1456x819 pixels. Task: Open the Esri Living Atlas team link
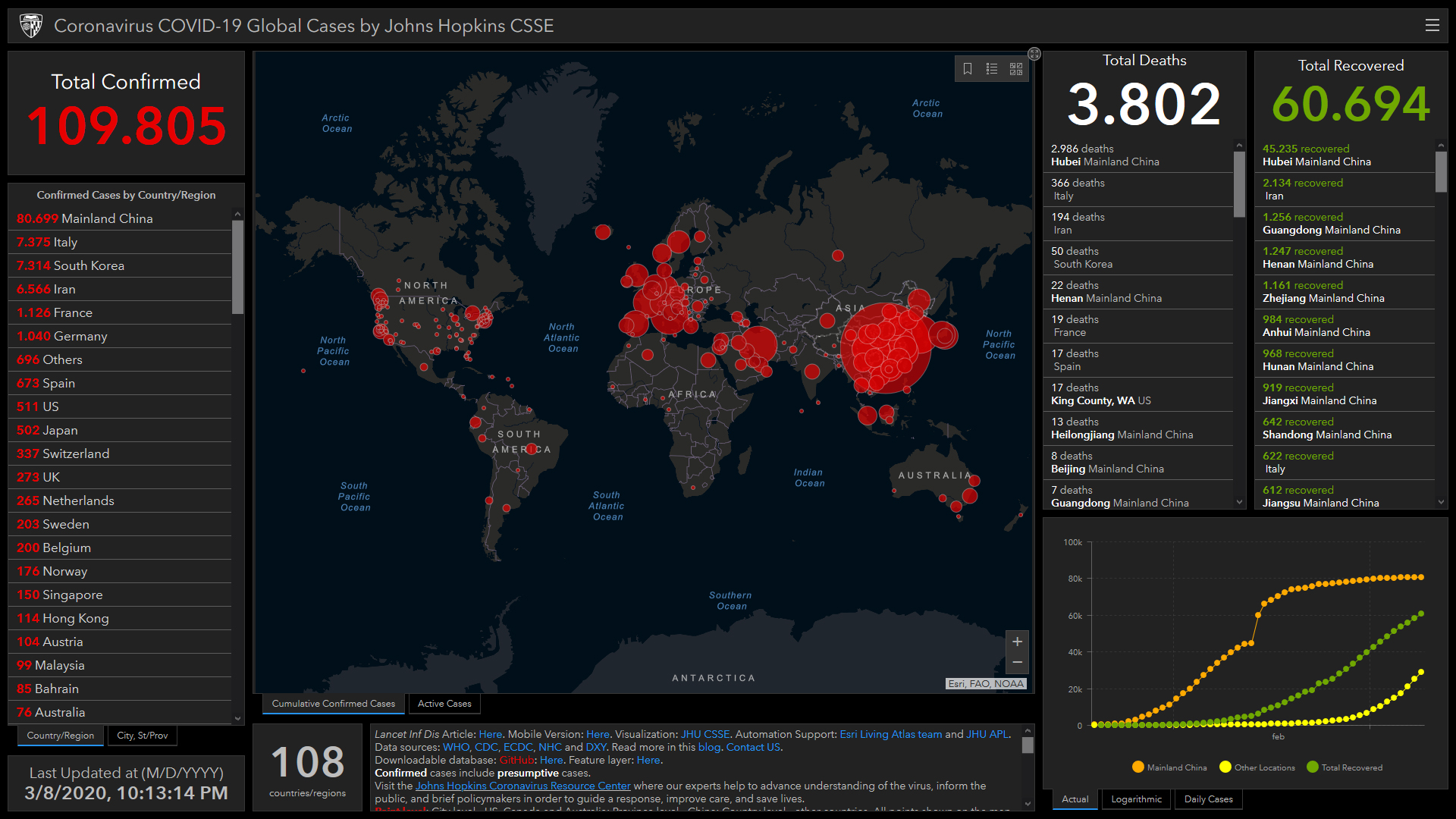(890, 734)
